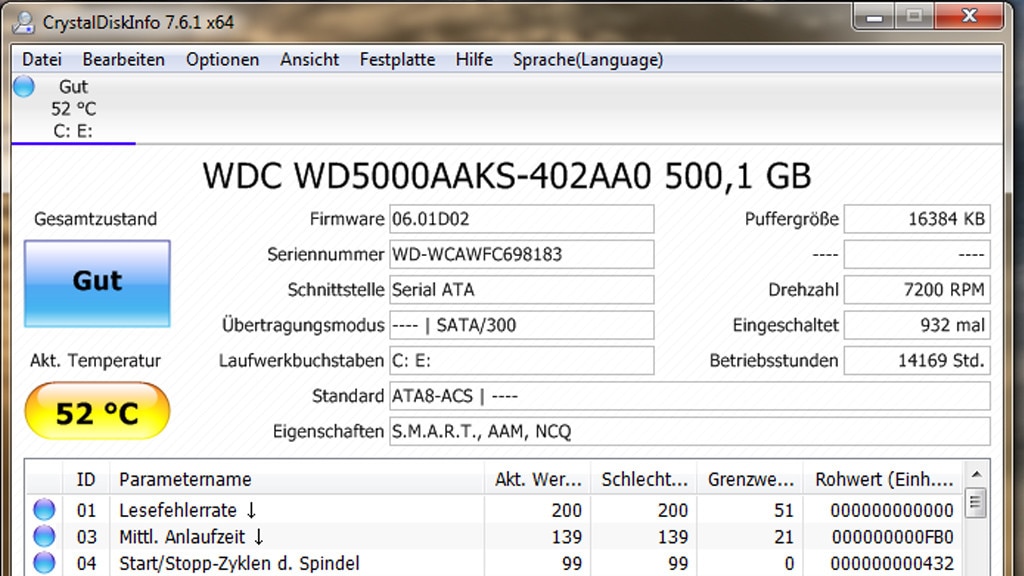Click the Standard field ATA8-ACS
Viewport: 1024px width, 576px height.
click(x=690, y=396)
